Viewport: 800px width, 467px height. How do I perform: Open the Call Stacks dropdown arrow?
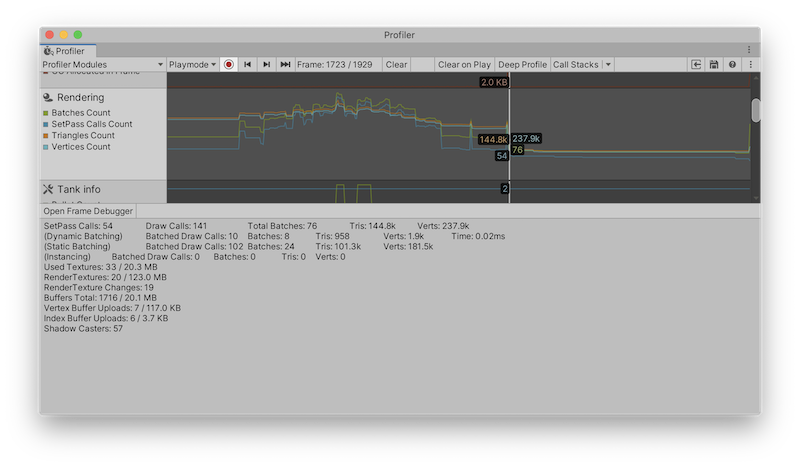[x=608, y=64]
